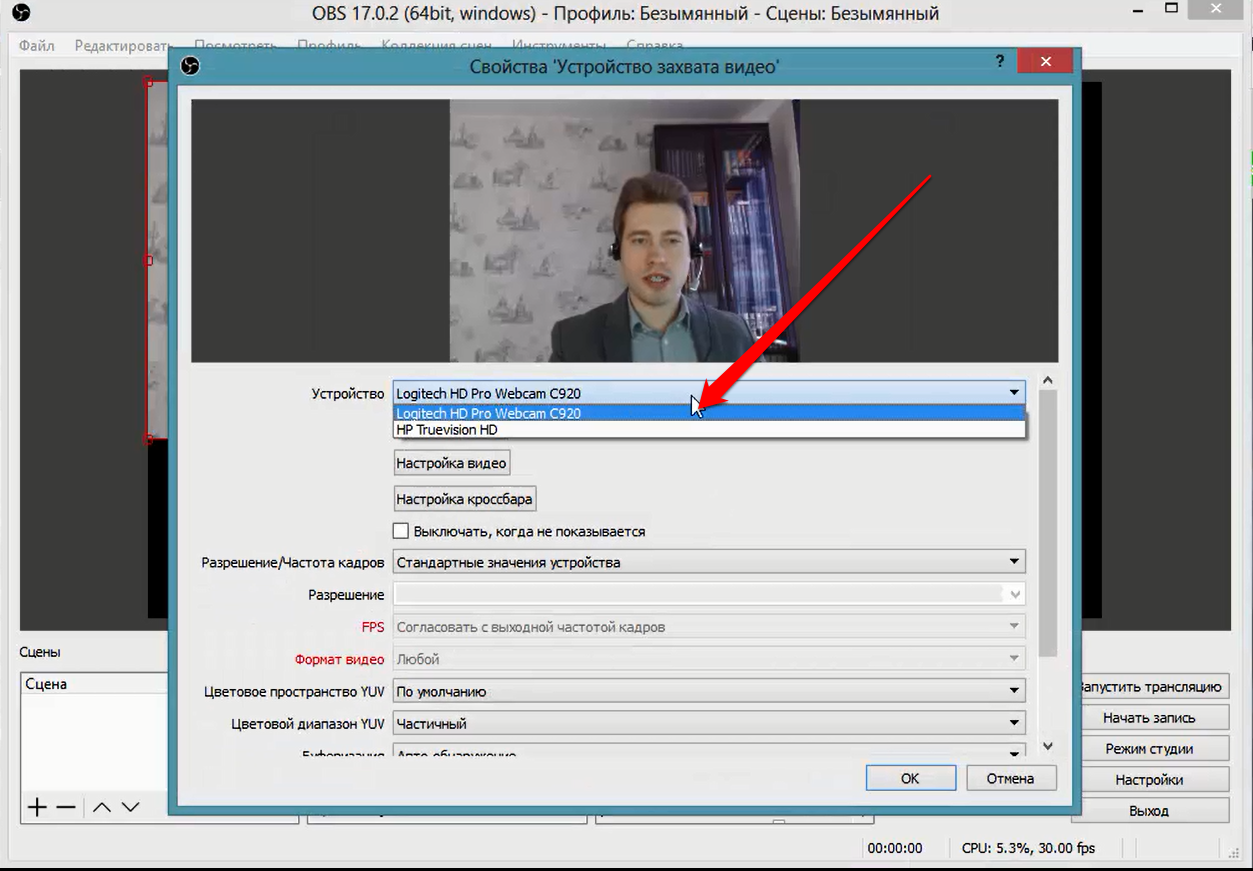Click the plus icon to add scene
The width and height of the screenshot is (1253, 871).
37,807
